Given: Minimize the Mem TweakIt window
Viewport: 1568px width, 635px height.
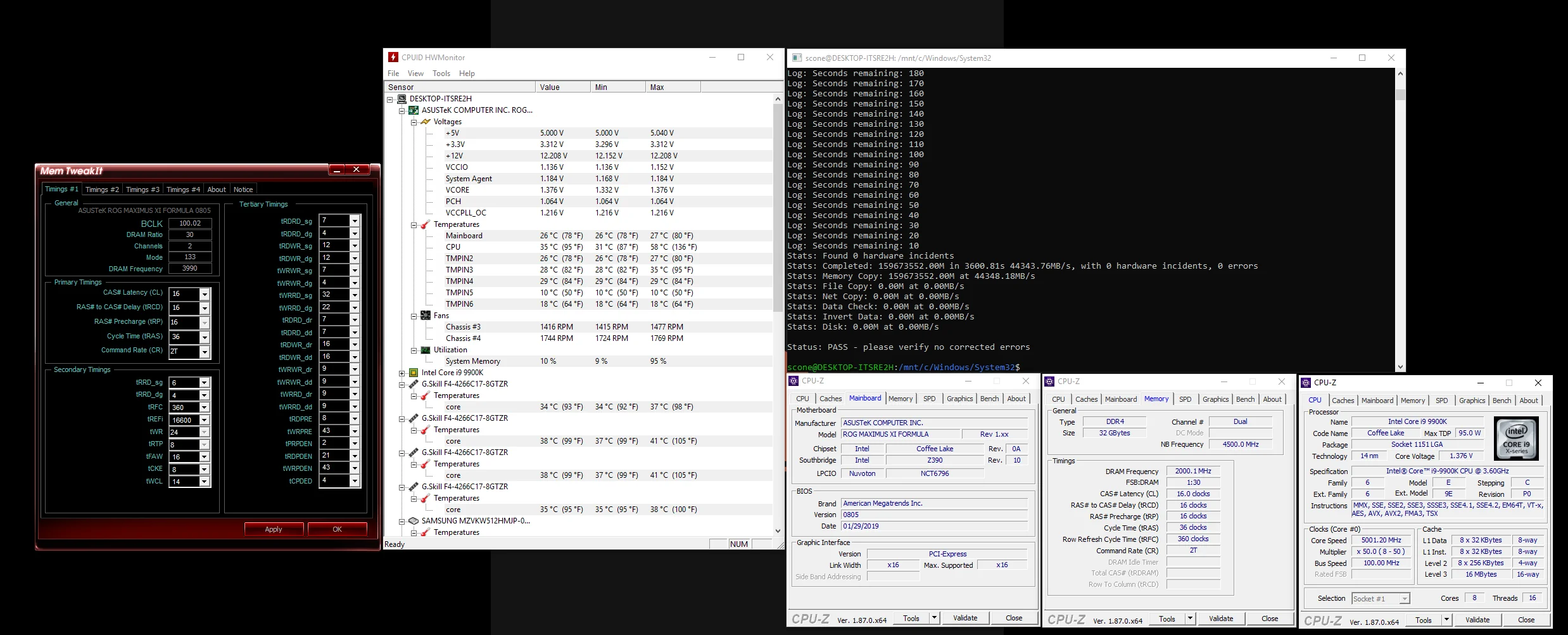Looking at the screenshot, I should [337, 170].
